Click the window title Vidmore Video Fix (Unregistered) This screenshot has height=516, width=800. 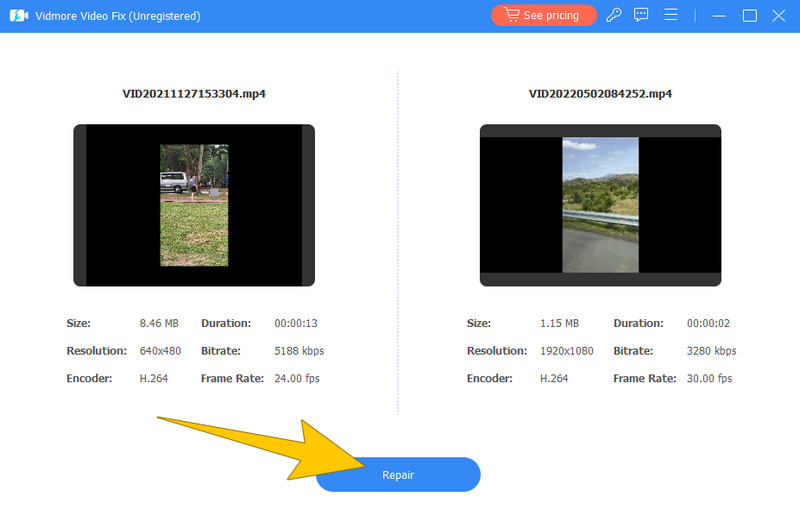coord(118,16)
